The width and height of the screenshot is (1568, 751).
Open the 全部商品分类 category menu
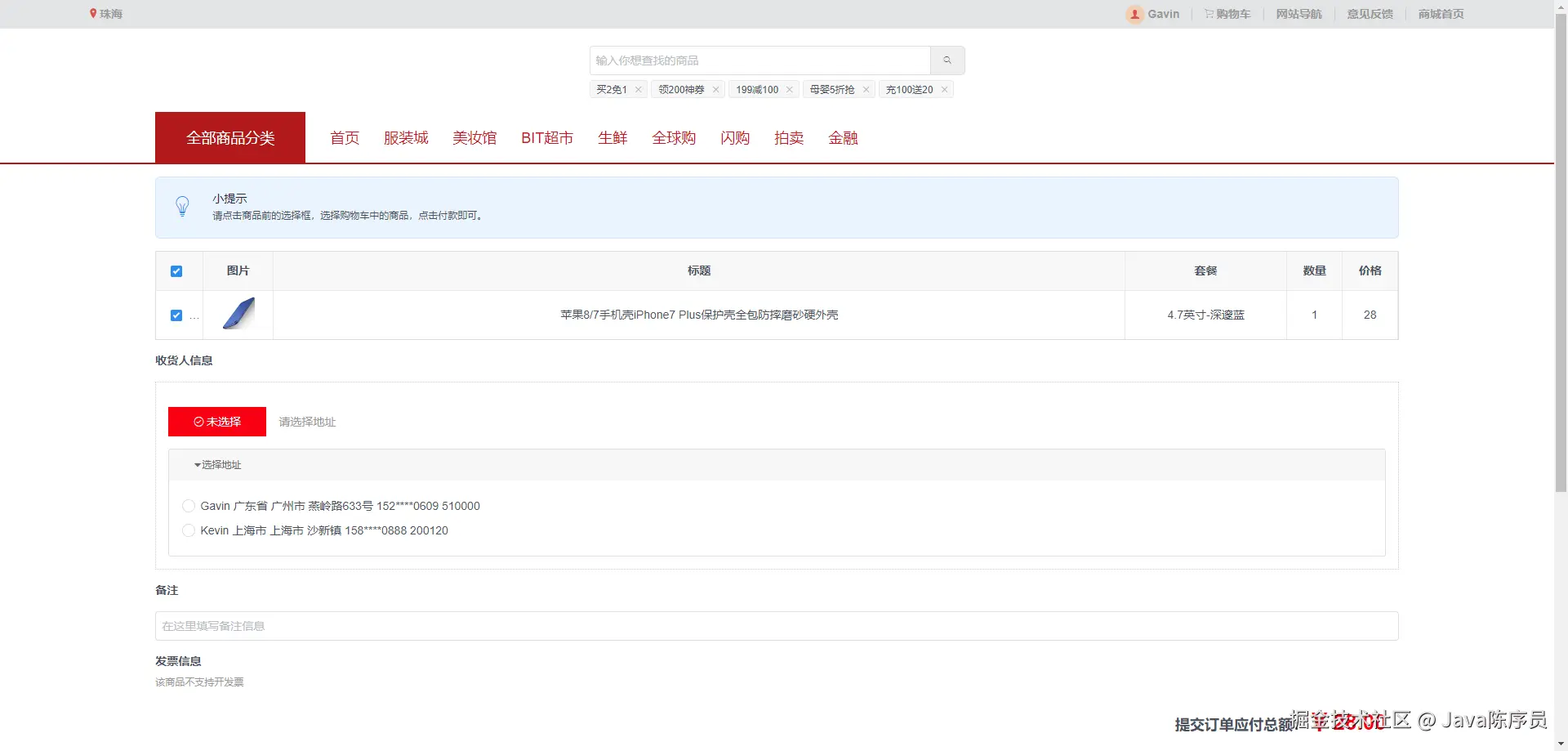pos(230,138)
